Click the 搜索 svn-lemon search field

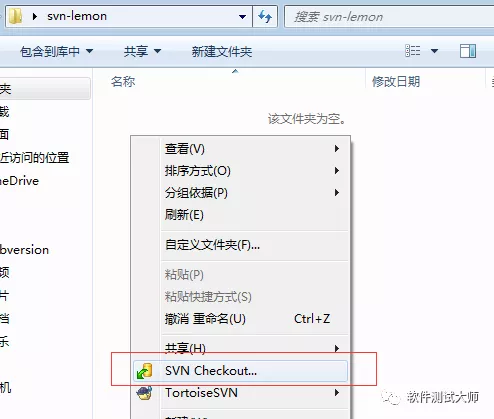[389, 16]
